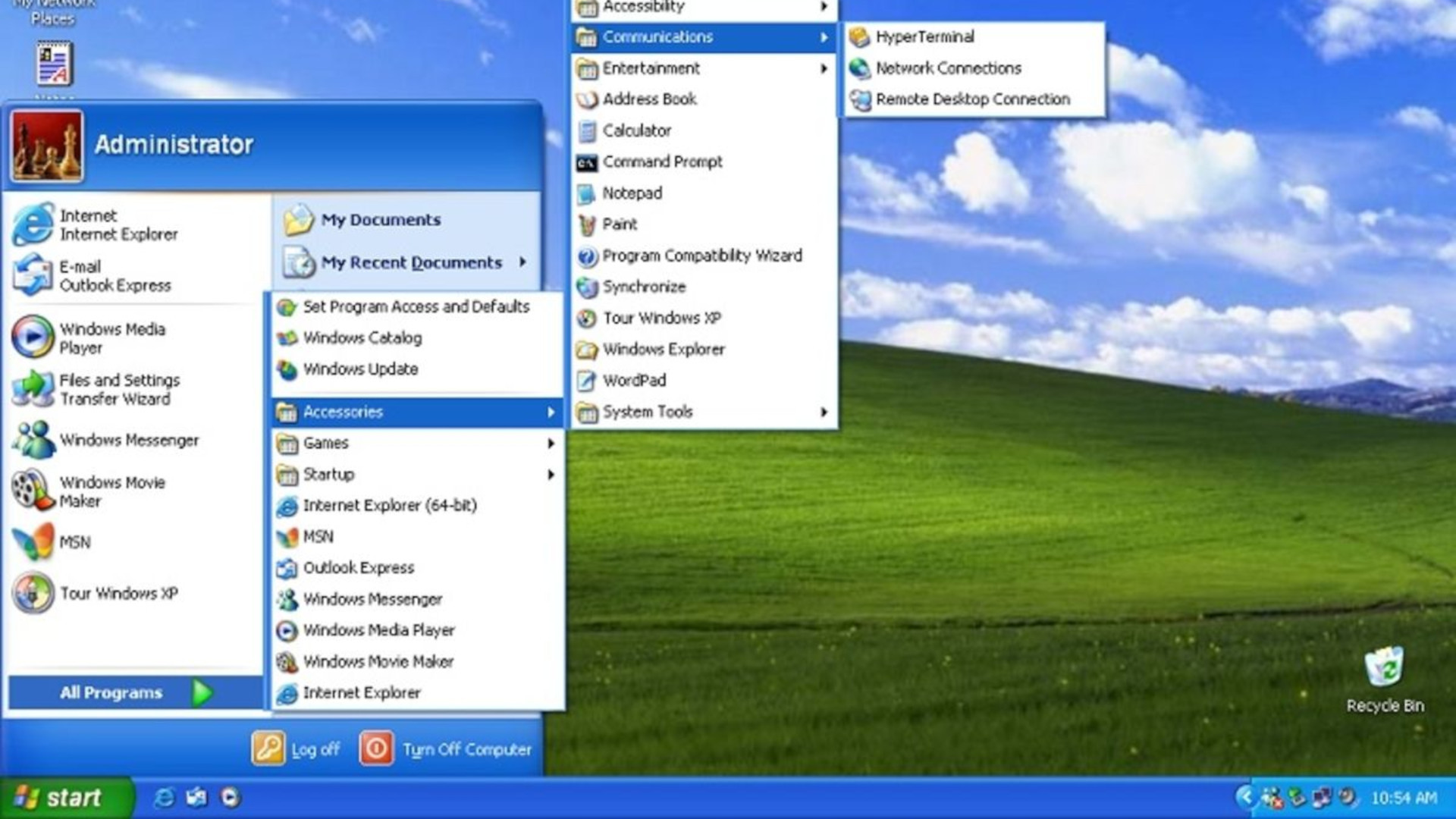The width and height of the screenshot is (1456, 819).
Task: Click the clock in the system tray
Action: click(1399, 798)
